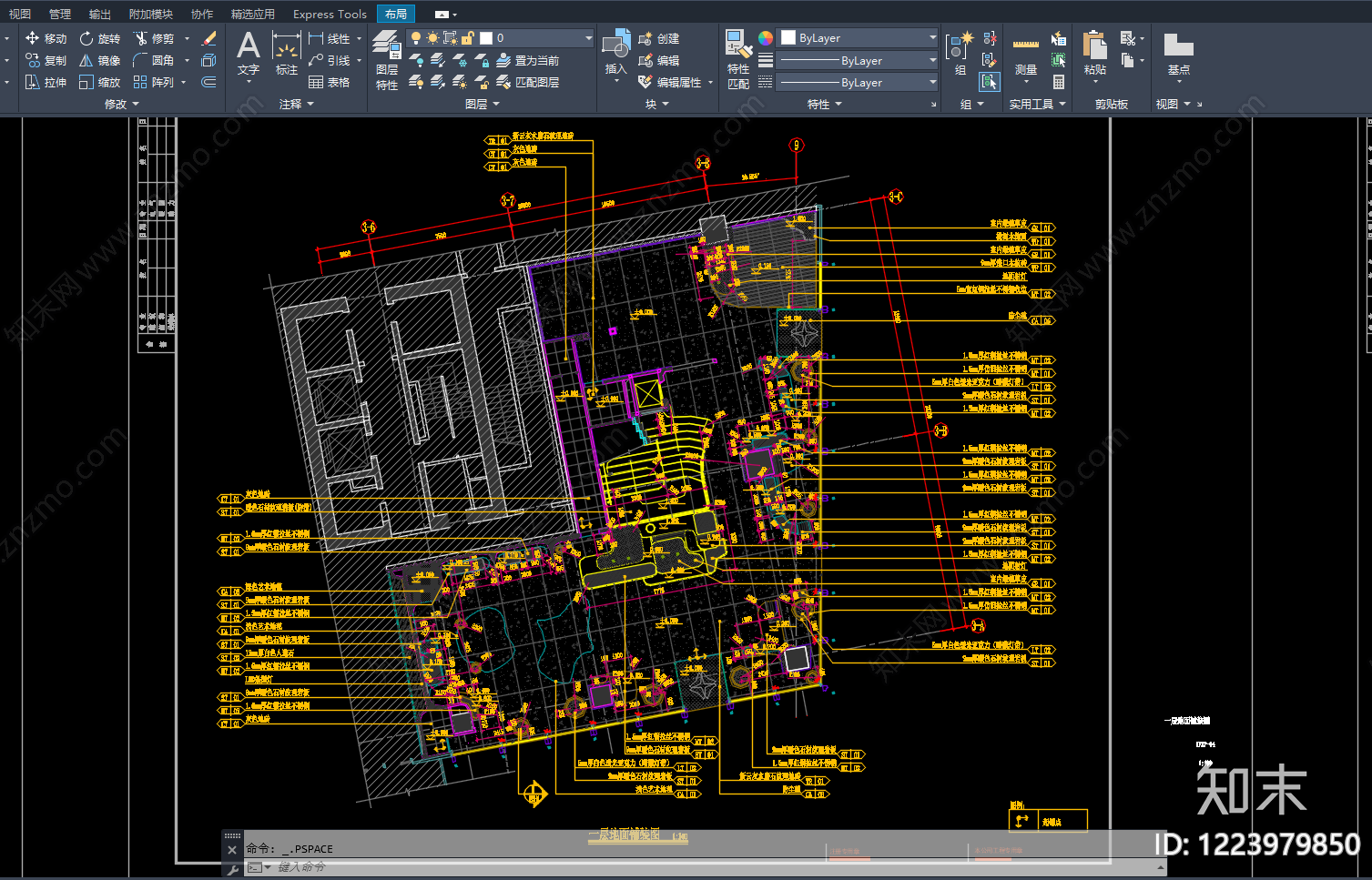Click Match Layer (匹配图层) button
Viewport: 1372px width, 880px height.
(x=528, y=82)
